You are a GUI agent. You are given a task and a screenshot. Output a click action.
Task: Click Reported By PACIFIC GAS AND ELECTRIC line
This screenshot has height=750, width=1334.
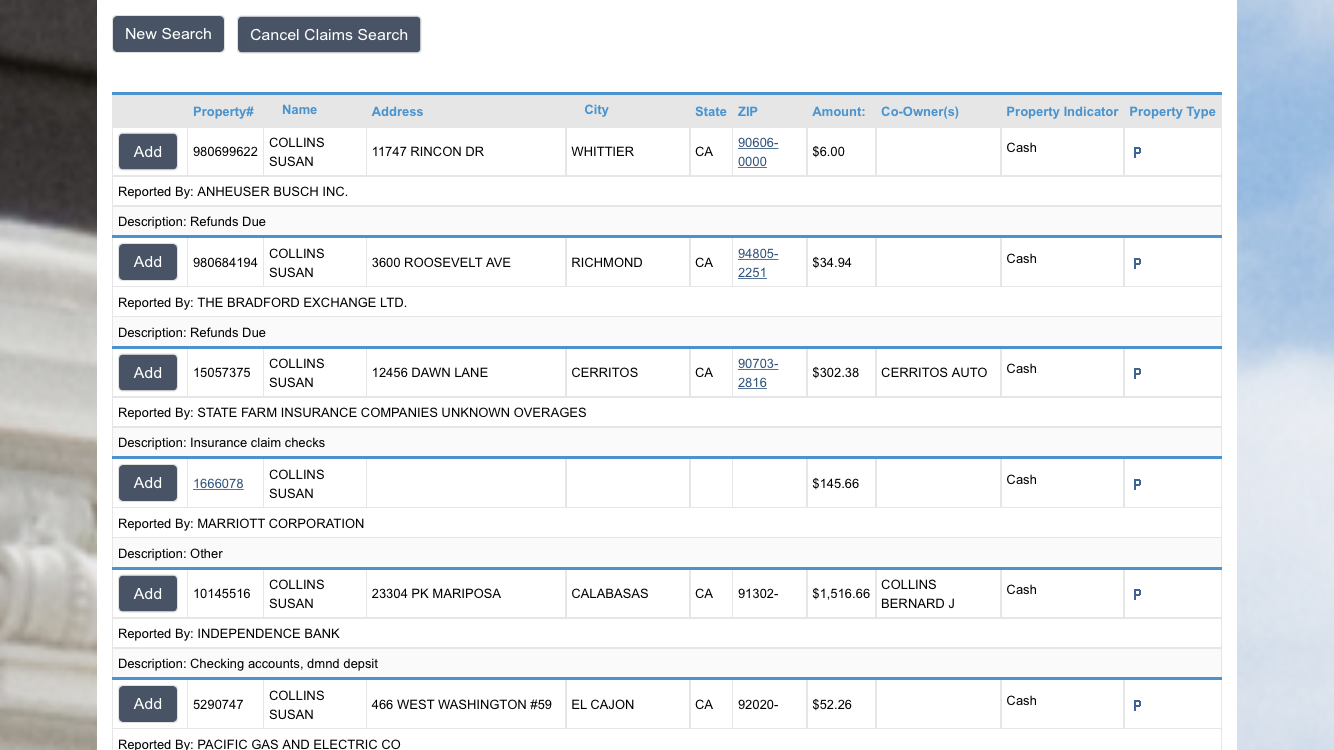point(667,742)
